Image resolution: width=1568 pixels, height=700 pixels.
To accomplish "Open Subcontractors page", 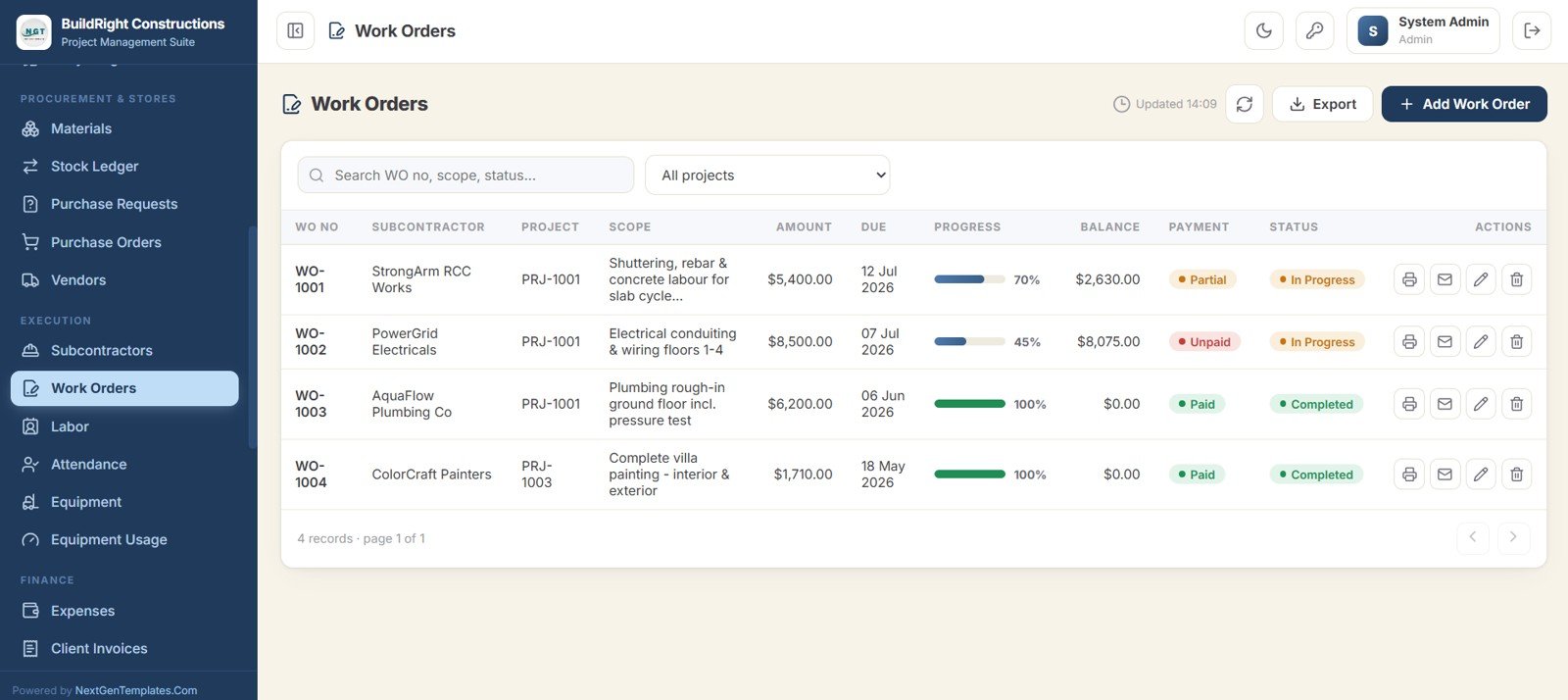I will pos(124,350).
